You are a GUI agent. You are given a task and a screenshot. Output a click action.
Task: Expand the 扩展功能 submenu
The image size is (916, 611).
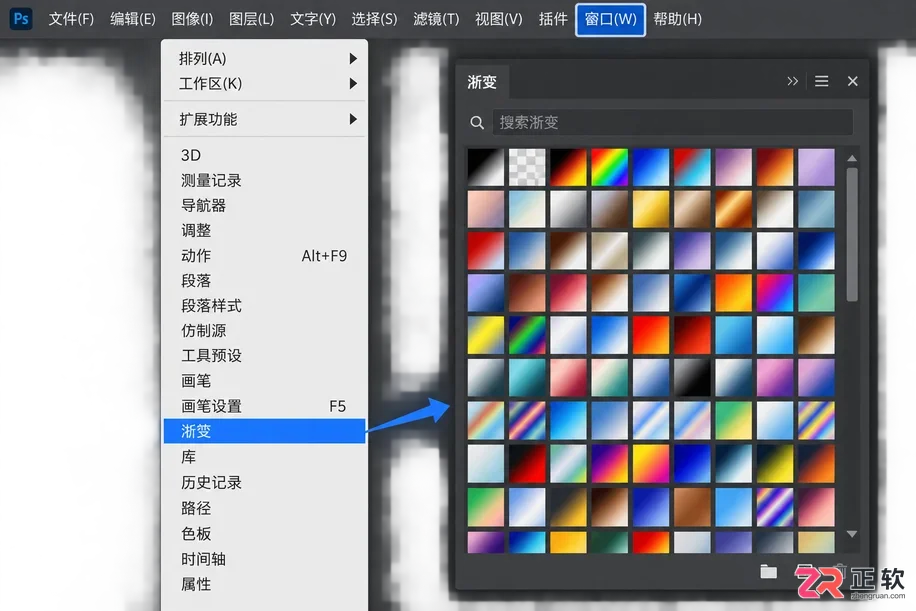(x=265, y=119)
